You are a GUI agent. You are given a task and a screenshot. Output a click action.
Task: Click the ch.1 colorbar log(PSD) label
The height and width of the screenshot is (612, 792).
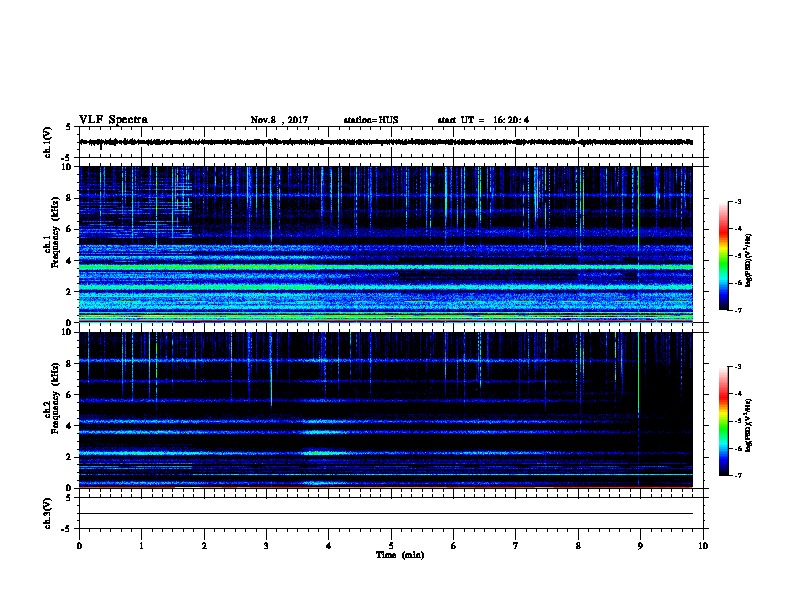click(x=748, y=260)
